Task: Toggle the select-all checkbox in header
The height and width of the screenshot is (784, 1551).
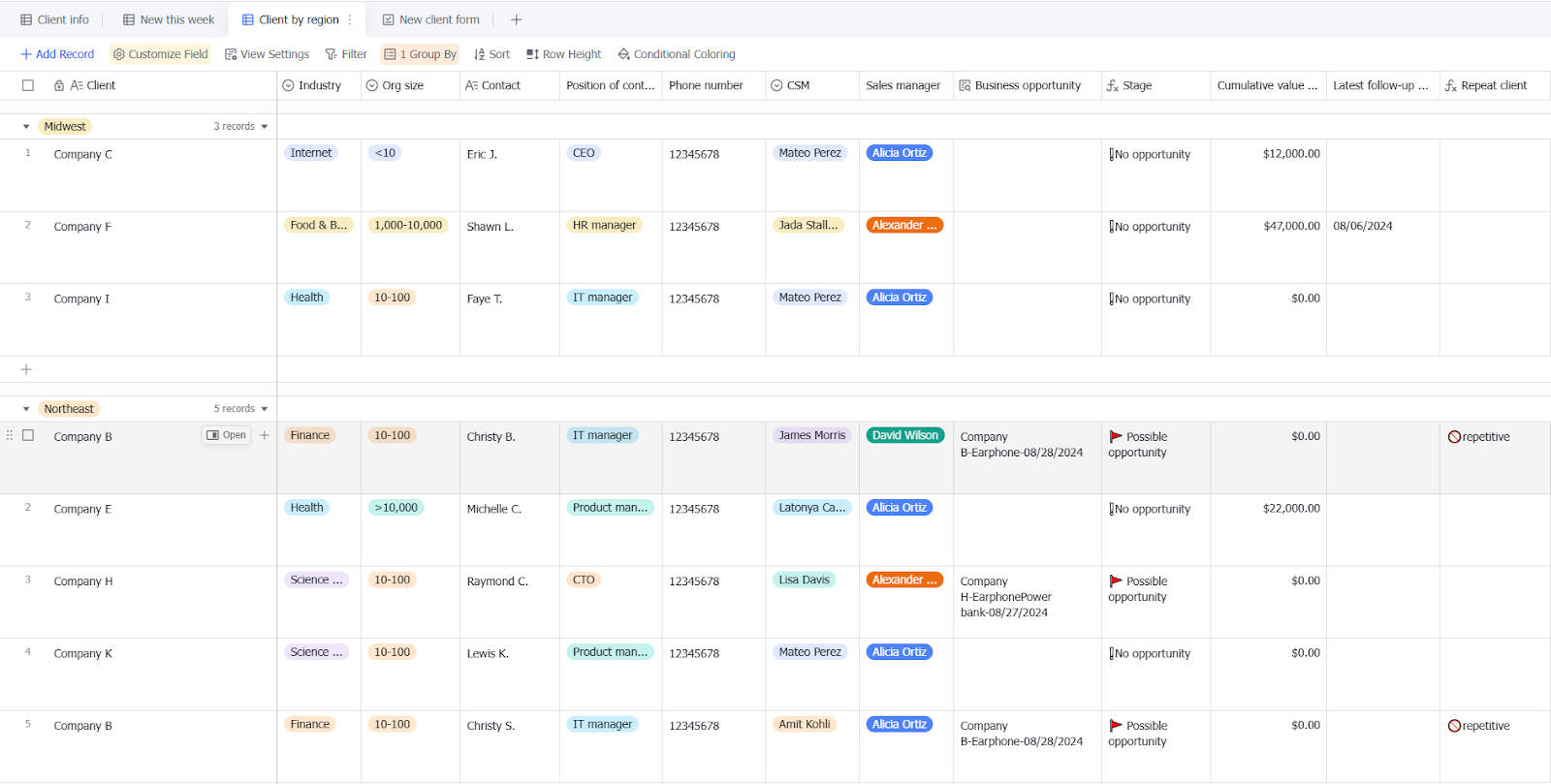Action: click(28, 85)
